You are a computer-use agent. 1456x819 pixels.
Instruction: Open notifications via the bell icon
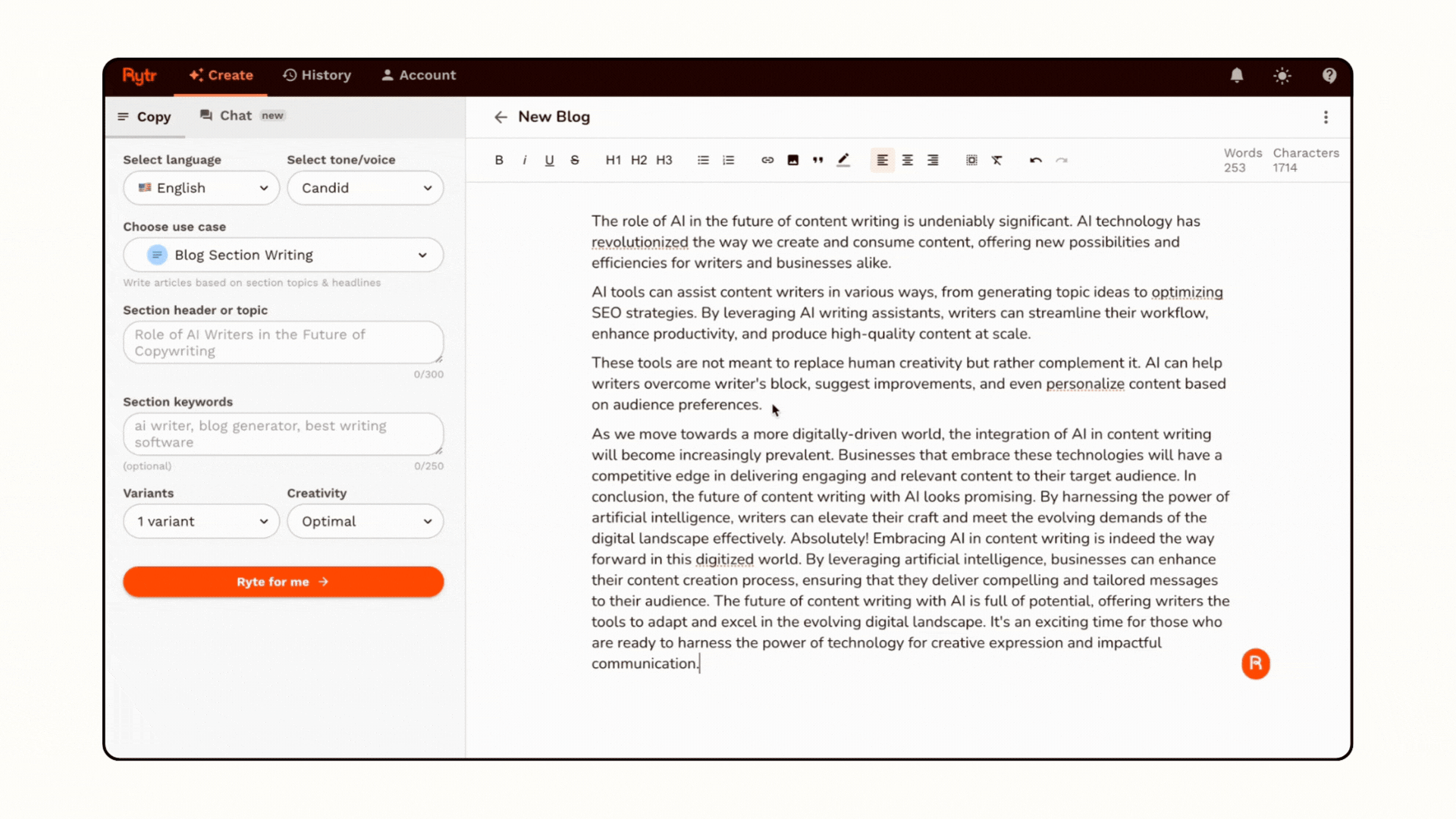coord(1236,76)
